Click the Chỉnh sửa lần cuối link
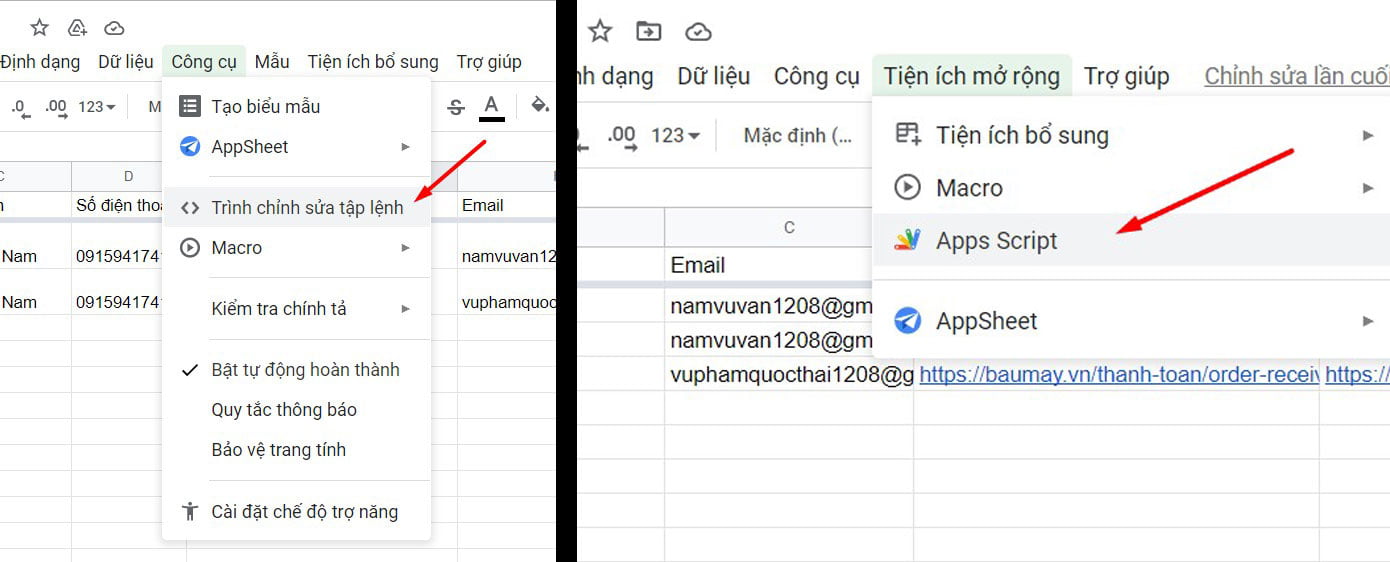1390x562 pixels. point(1296,76)
